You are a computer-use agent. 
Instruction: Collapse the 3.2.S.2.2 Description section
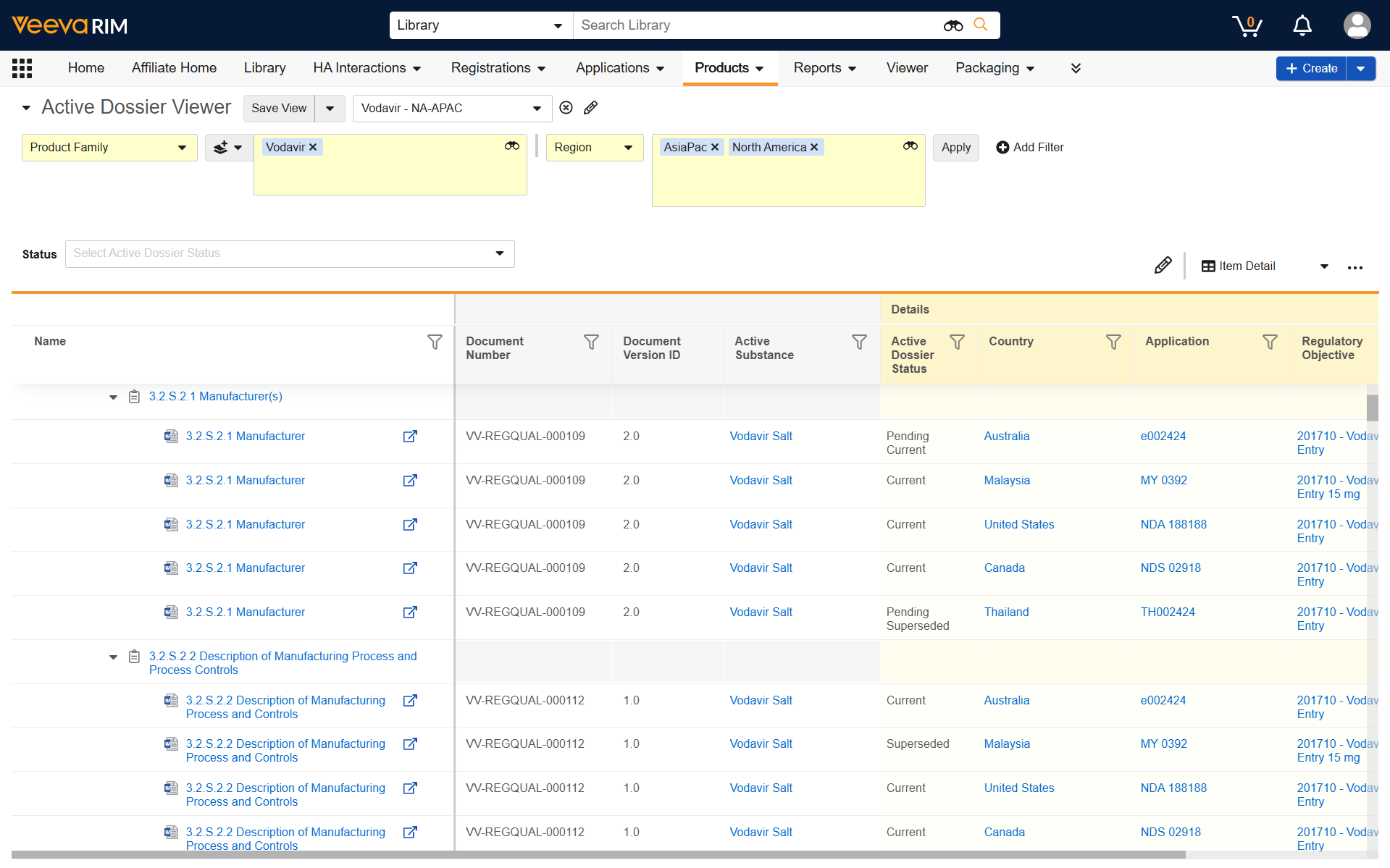(x=114, y=657)
